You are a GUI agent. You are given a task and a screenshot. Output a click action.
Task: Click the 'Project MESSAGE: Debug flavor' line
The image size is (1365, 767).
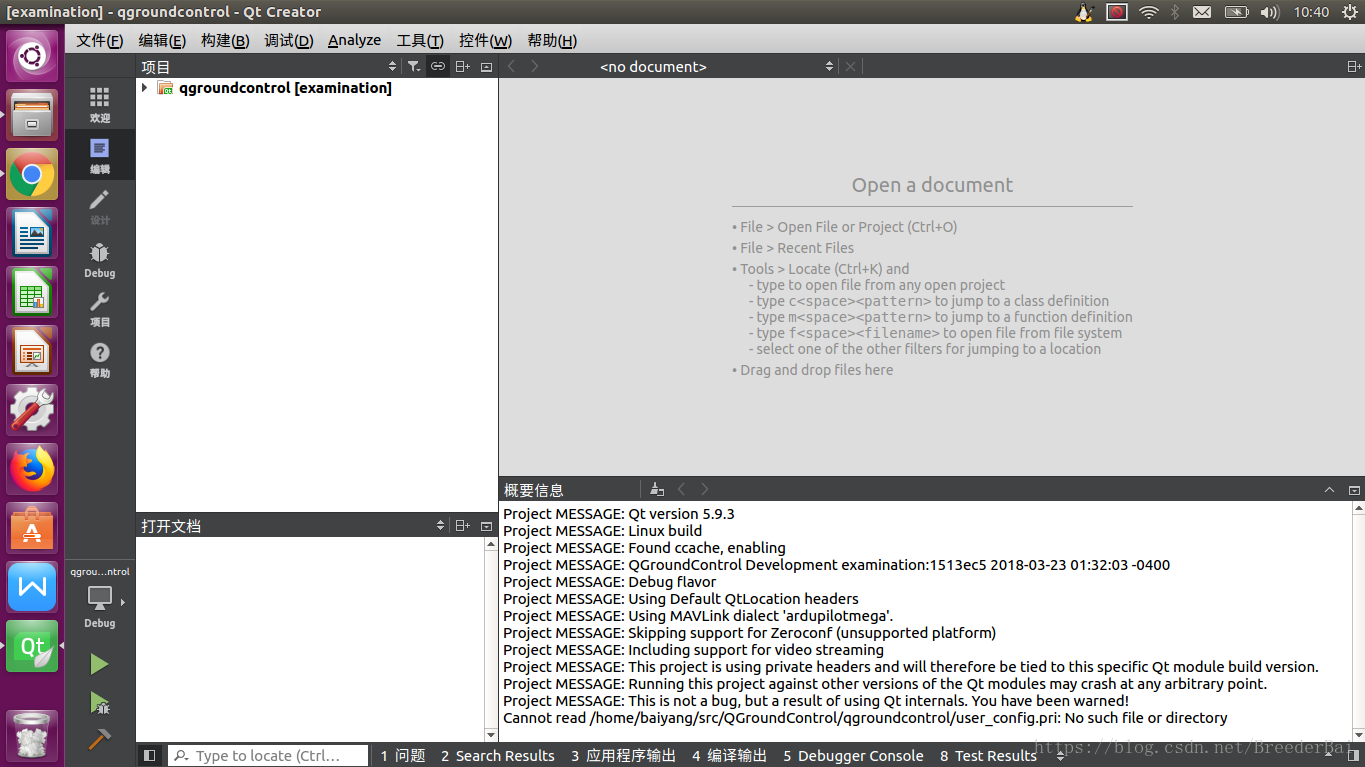pos(610,582)
